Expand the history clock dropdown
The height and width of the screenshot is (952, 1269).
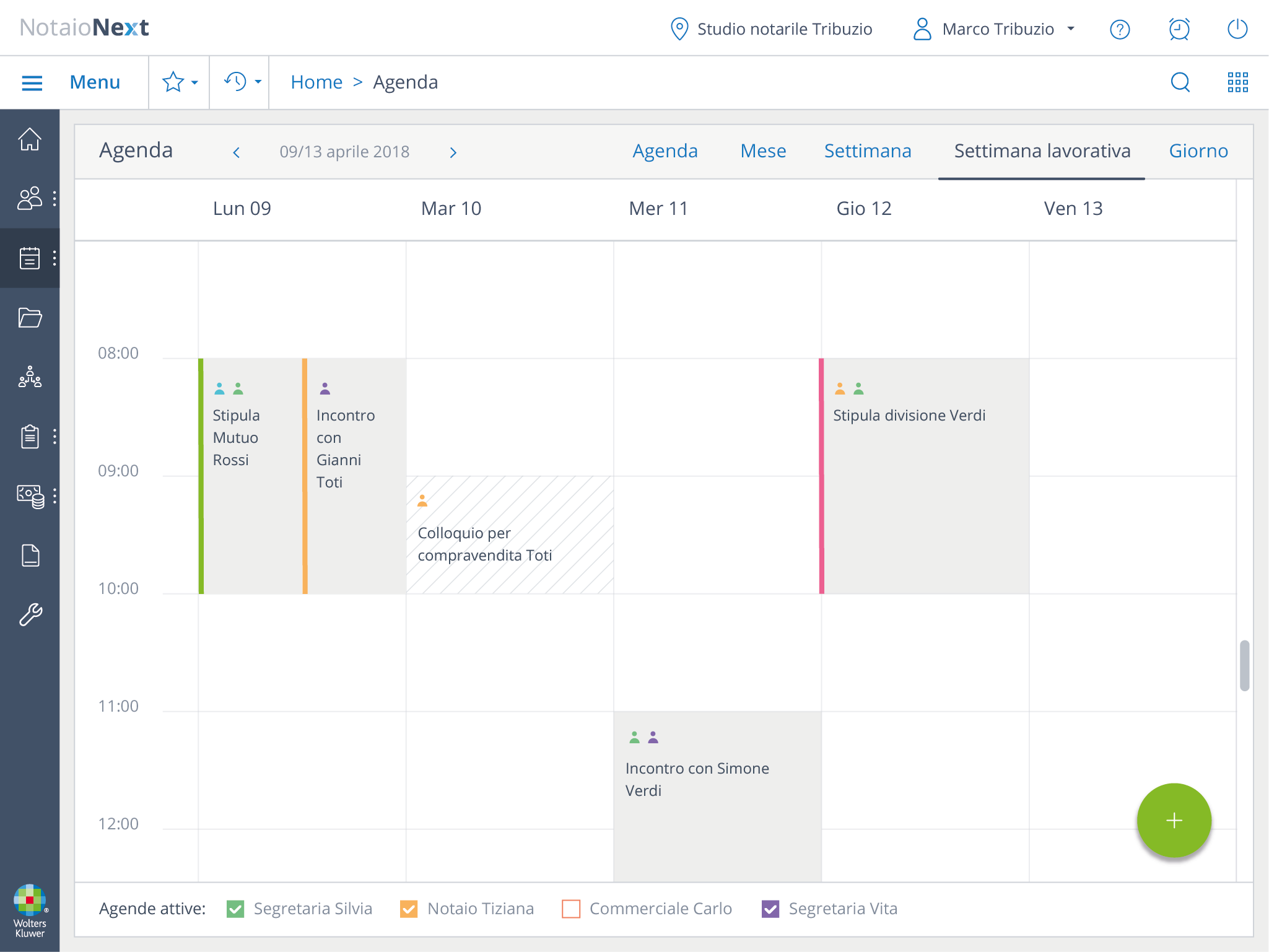point(242,82)
